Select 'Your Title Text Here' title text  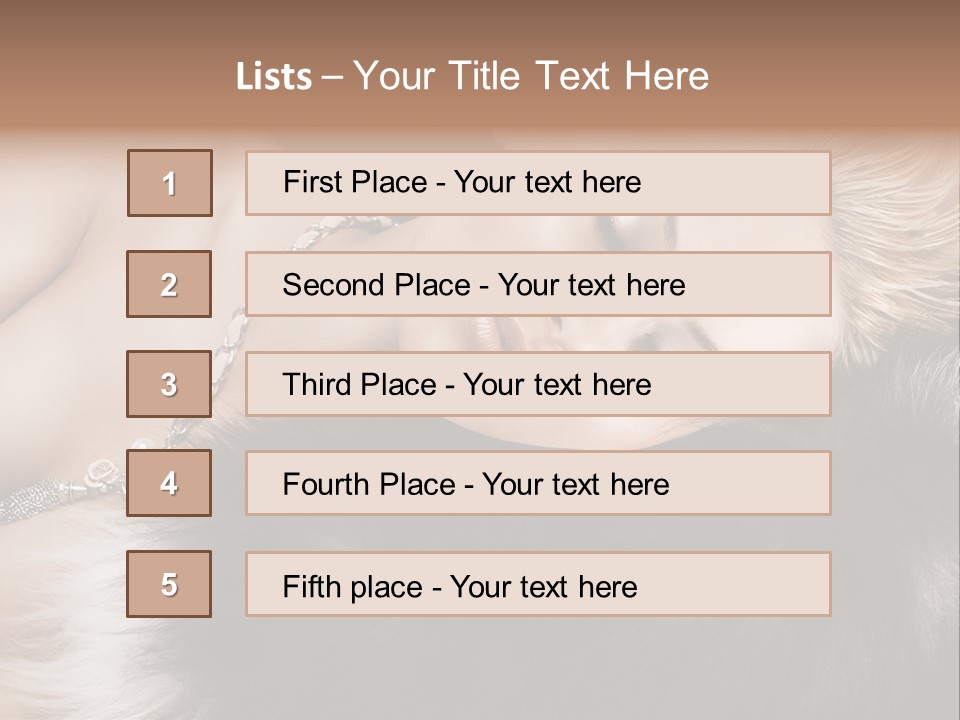click(531, 76)
